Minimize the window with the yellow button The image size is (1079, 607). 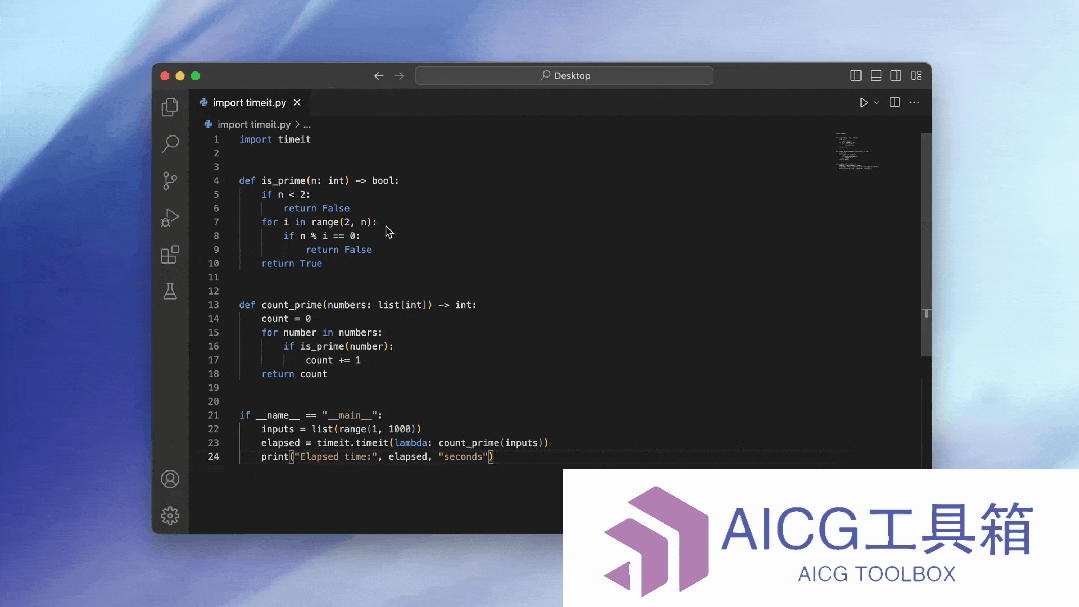point(180,76)
